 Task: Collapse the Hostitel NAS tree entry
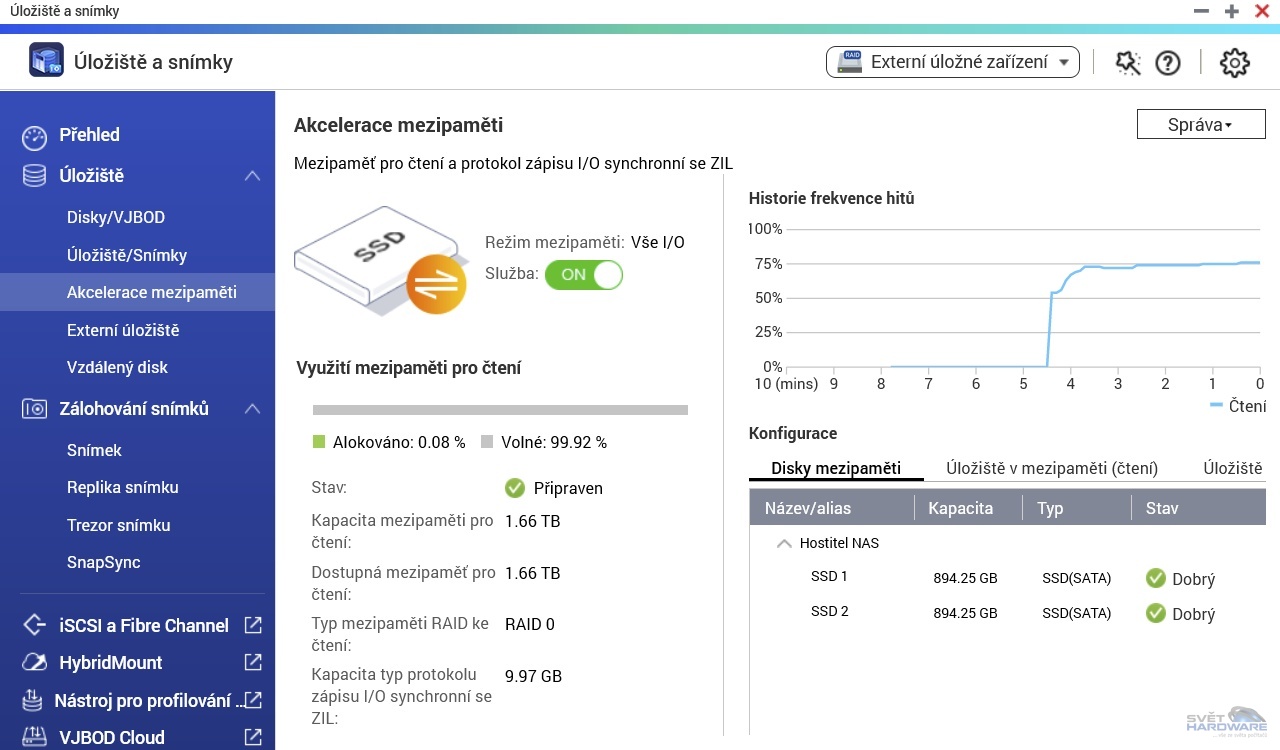click(784, 543)
